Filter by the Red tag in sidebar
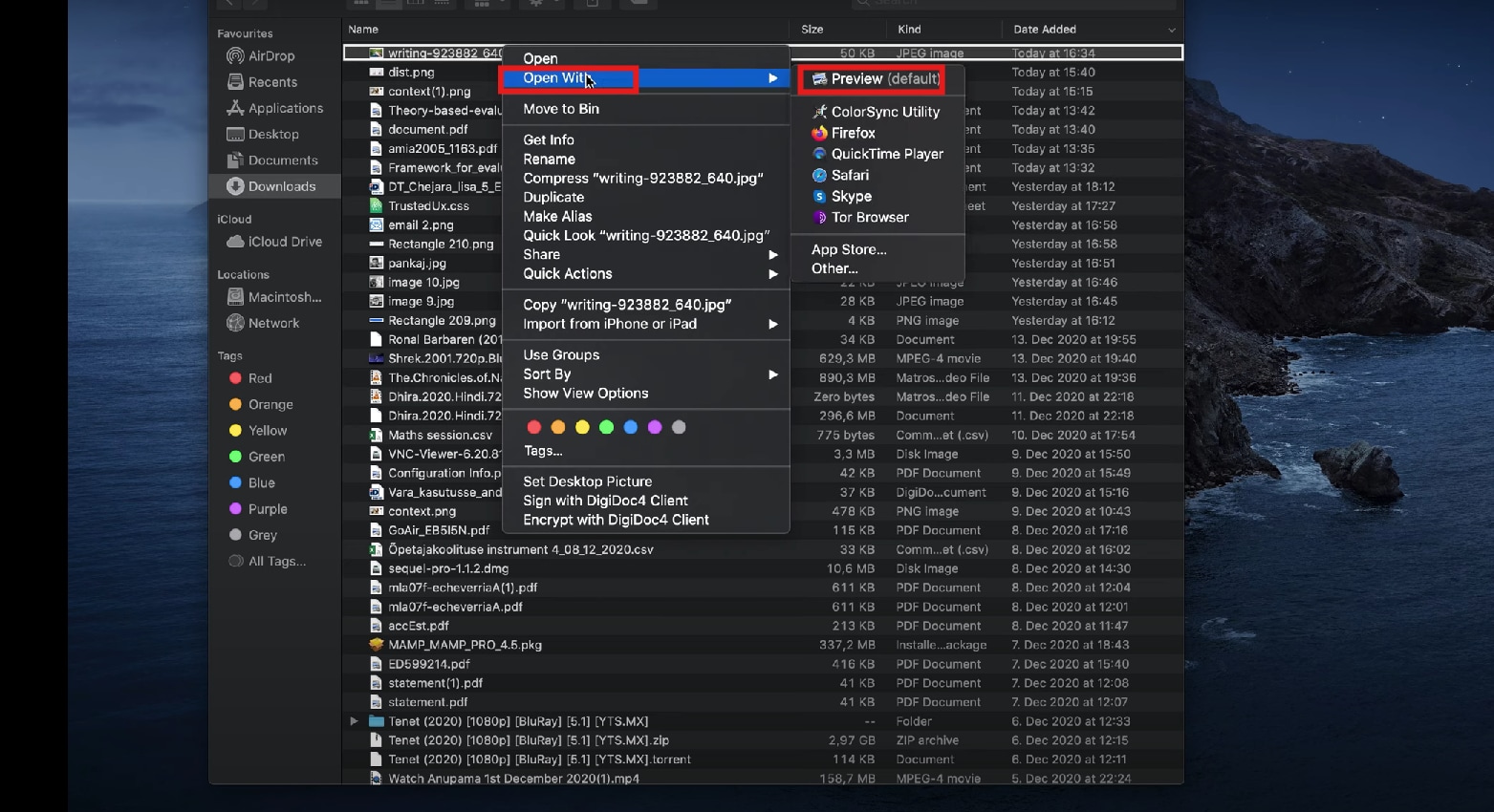1494x812 pixels. (x=250, y=378)
